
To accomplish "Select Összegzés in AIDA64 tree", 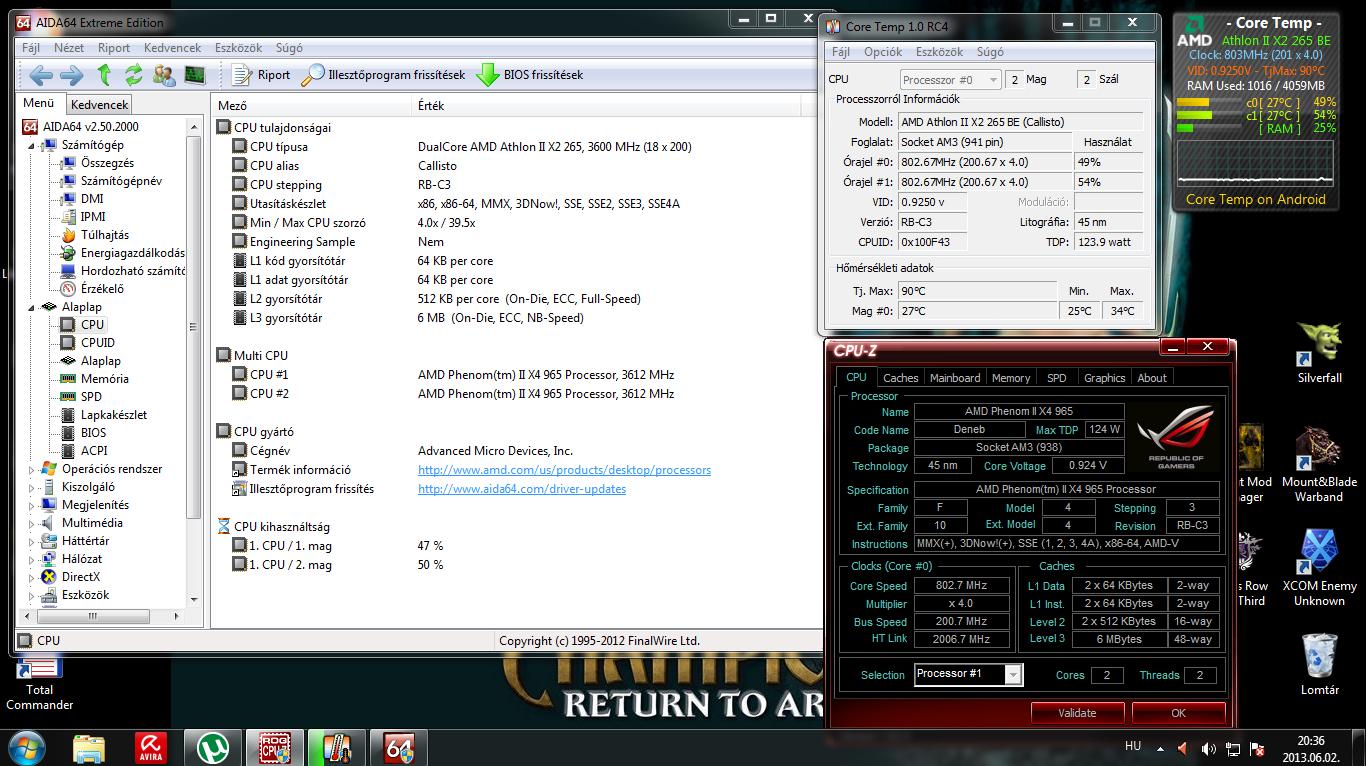I will 107,163.
